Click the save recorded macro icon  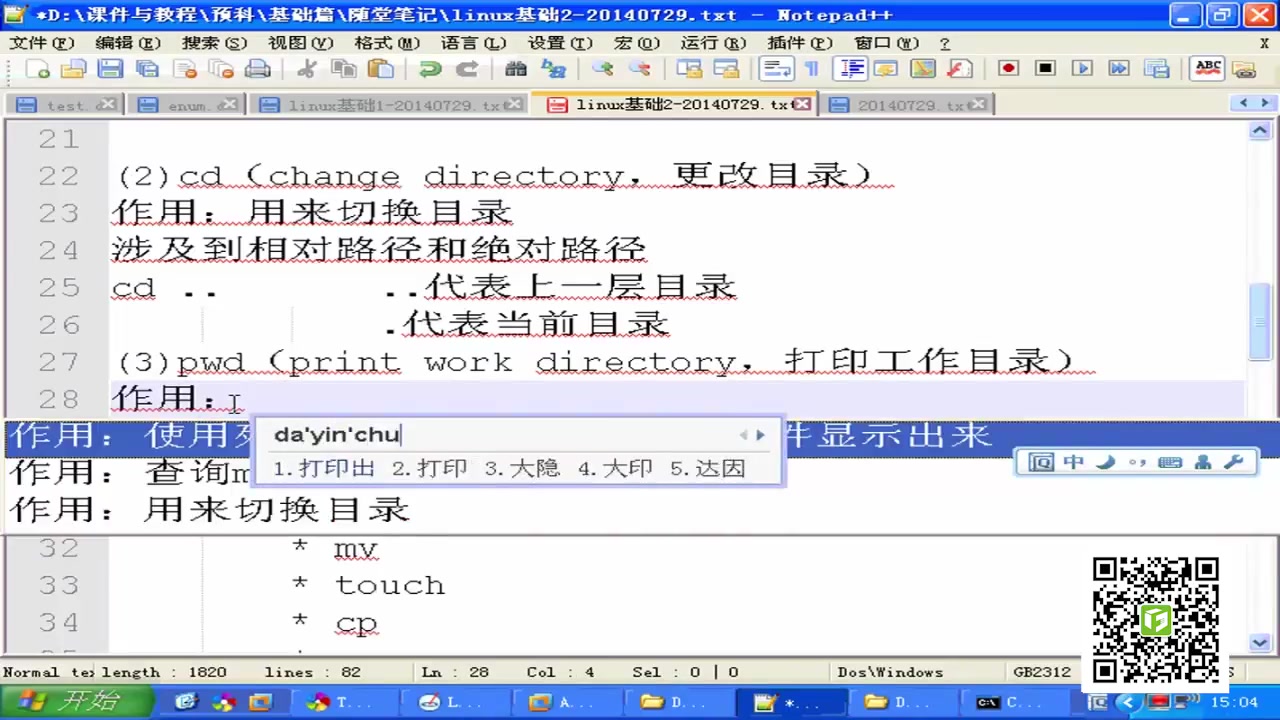(1156, 68)
